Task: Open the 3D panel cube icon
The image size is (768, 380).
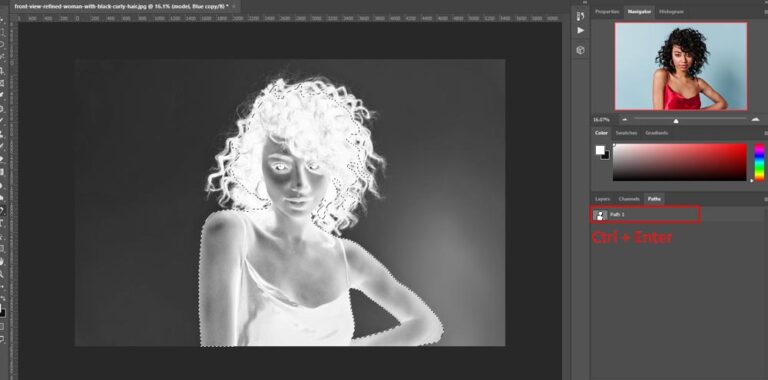Action: point(580,50)
